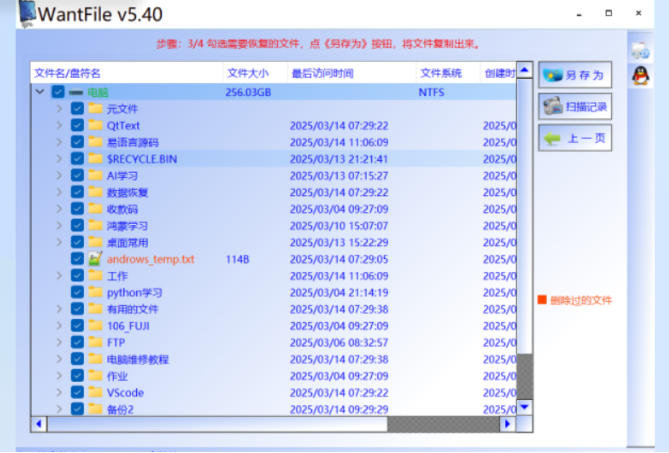Open the QQ penguin contact icon
Viewport: 669px width, 453px height.
pyautogui.click(x=640, y=76)
